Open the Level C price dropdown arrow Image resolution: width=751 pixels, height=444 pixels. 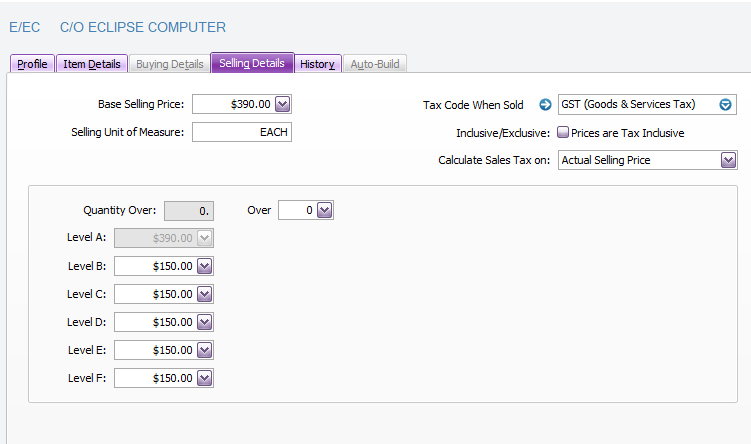(205, 294)
